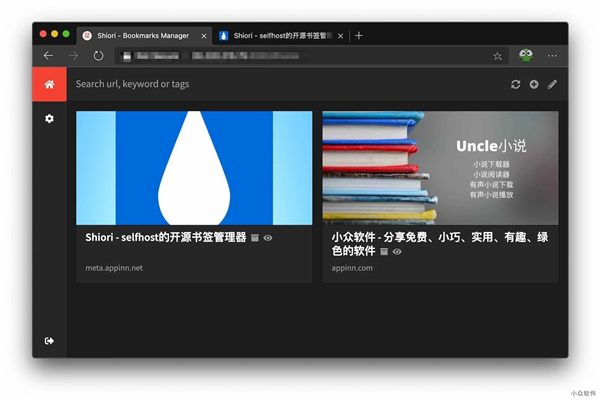Screen dimensions: 600x400
Task: Open the Shiori home page icon
Action: pos(49,84)
